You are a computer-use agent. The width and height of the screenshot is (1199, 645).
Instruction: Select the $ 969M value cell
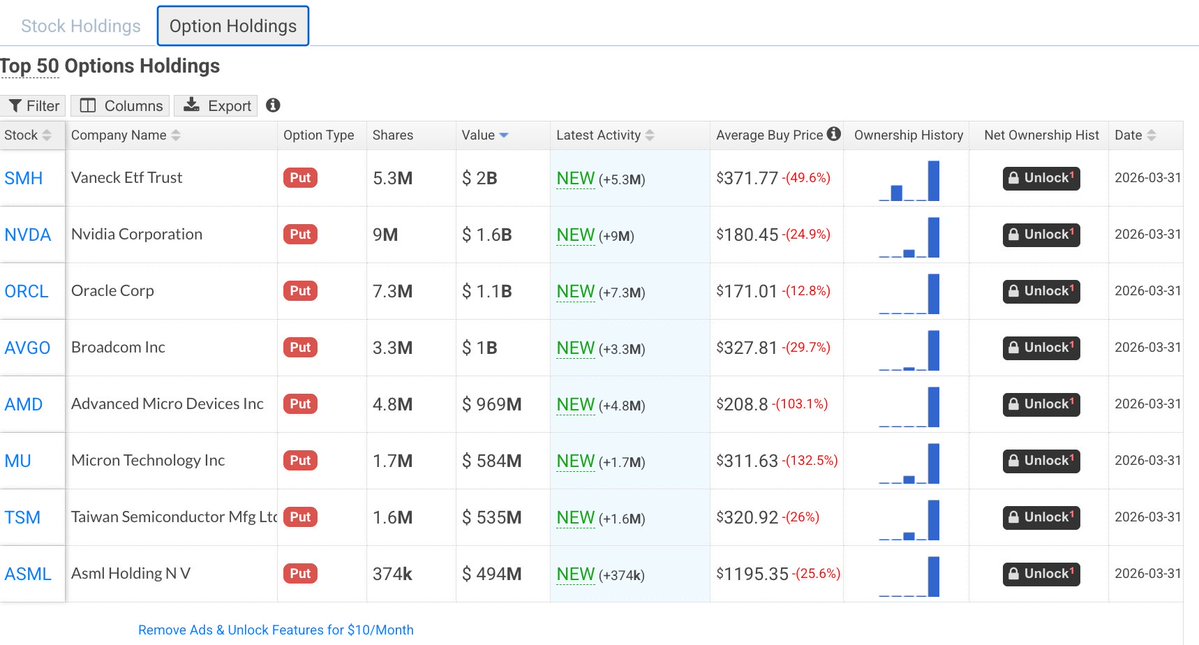(492, 404)
